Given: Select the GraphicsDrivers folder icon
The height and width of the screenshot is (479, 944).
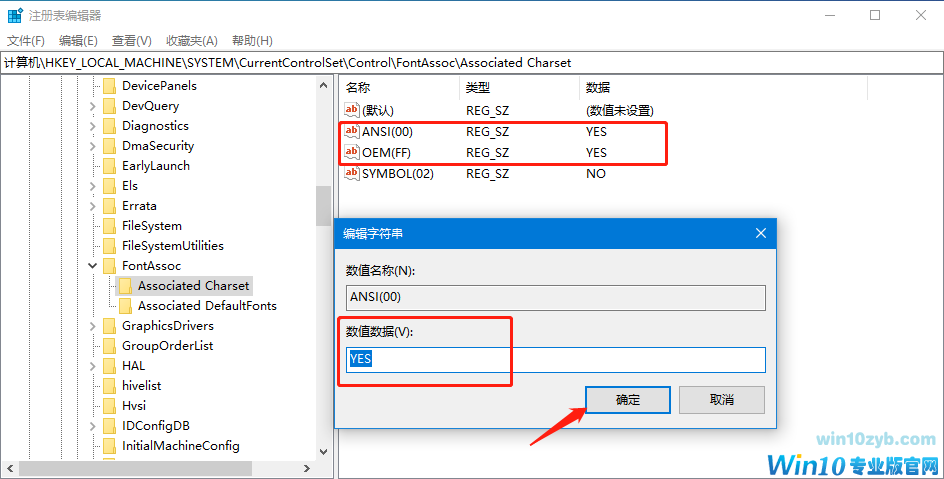Looking at the screenshot, I should coord(110,326).
